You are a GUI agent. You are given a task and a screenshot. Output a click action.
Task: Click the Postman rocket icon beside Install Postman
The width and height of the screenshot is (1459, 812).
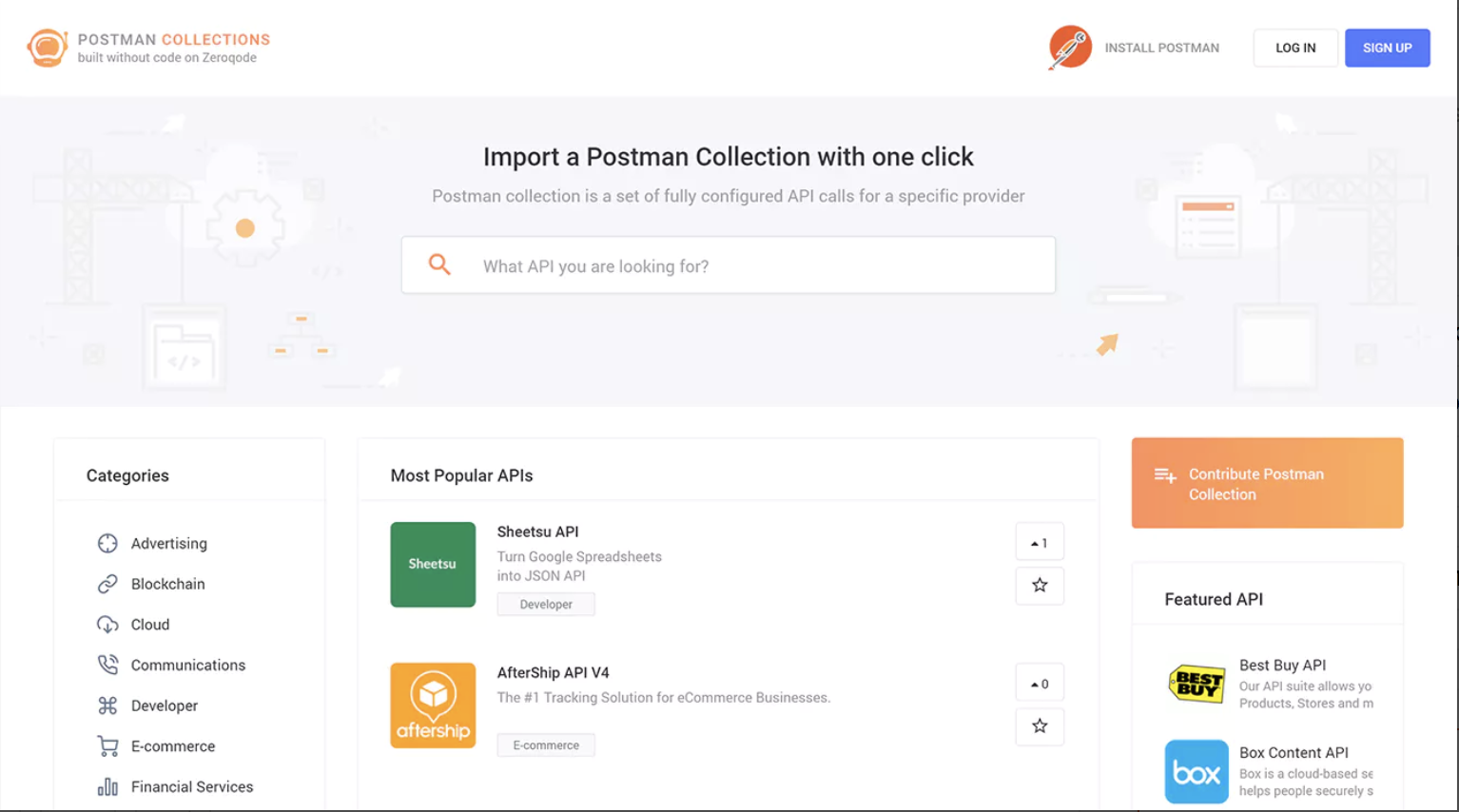(x=1070, y=48)
